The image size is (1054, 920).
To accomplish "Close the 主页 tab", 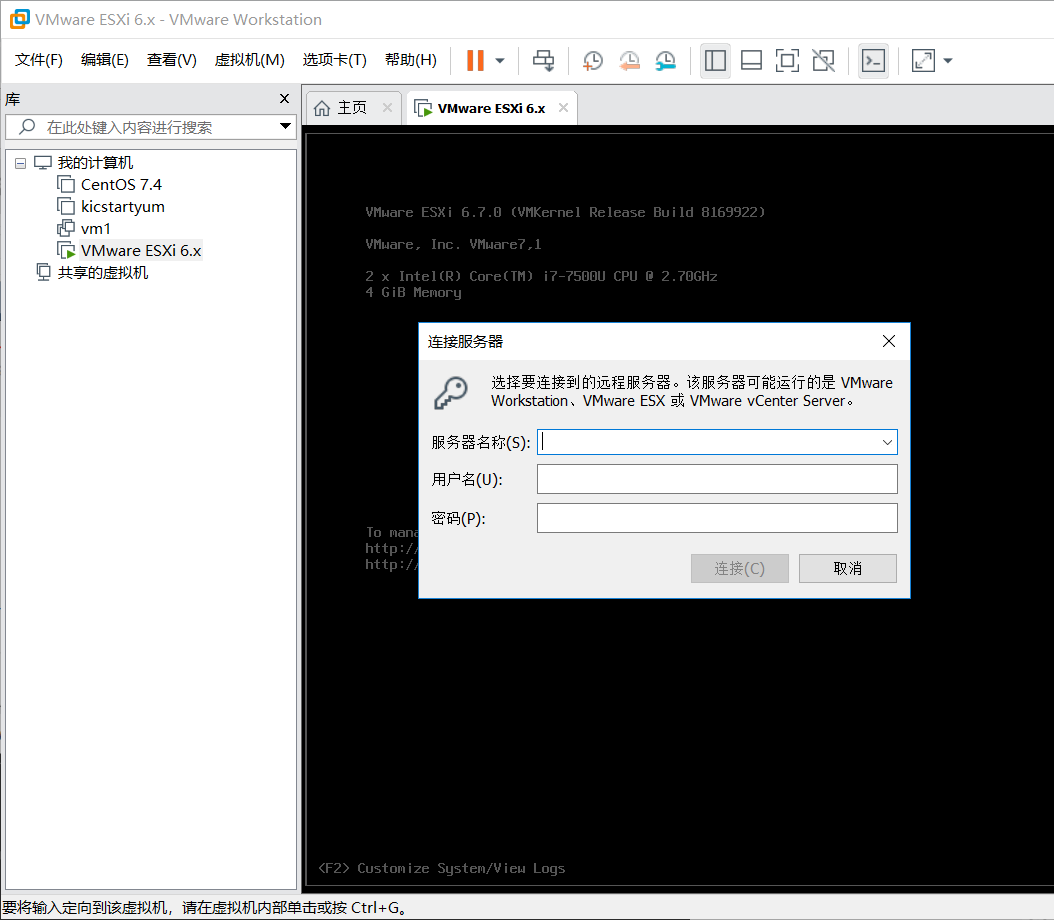I will (387, 108).
